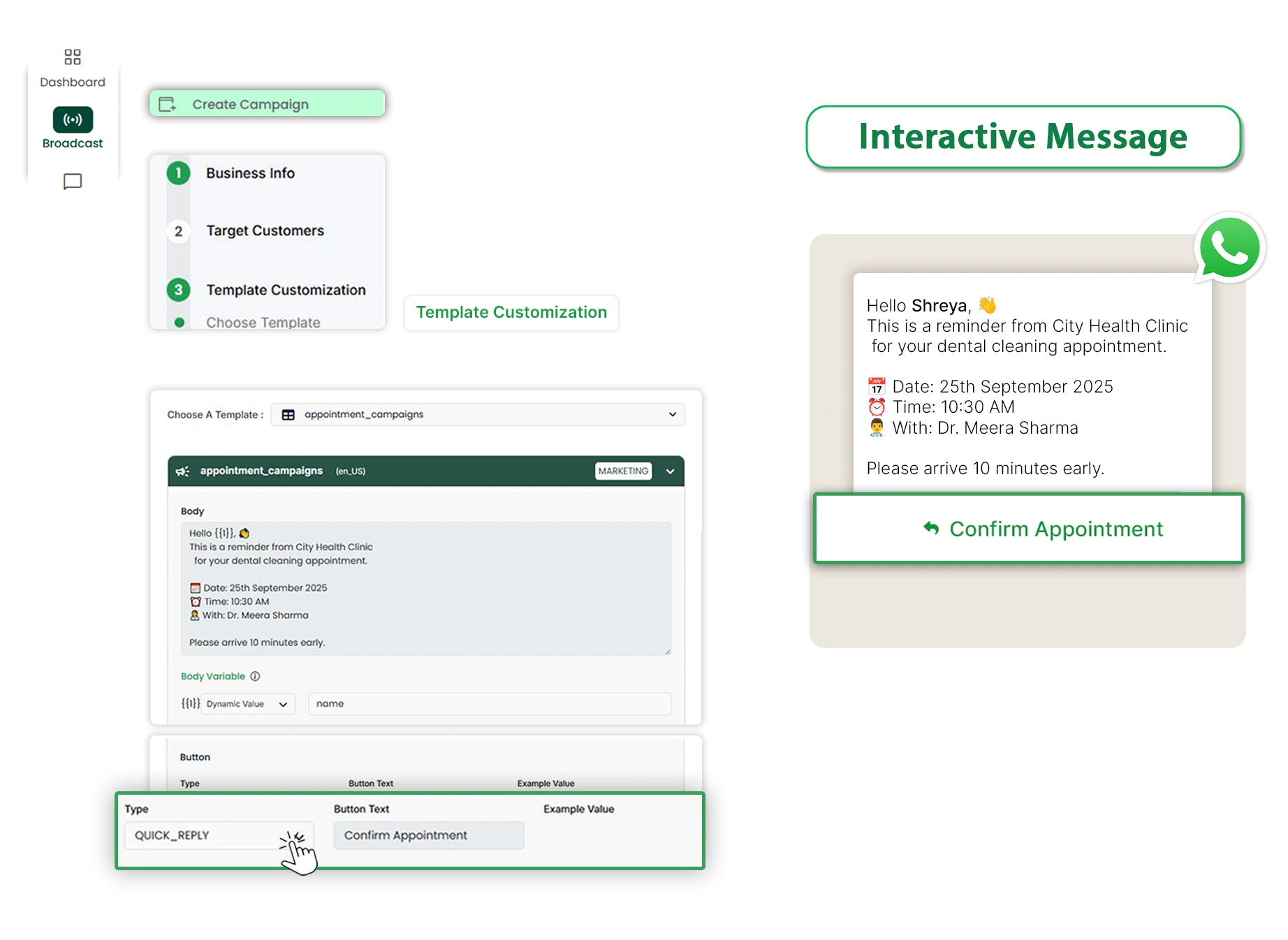
Task: Click the table icon inside the template selector
Action: click(288, 414)
